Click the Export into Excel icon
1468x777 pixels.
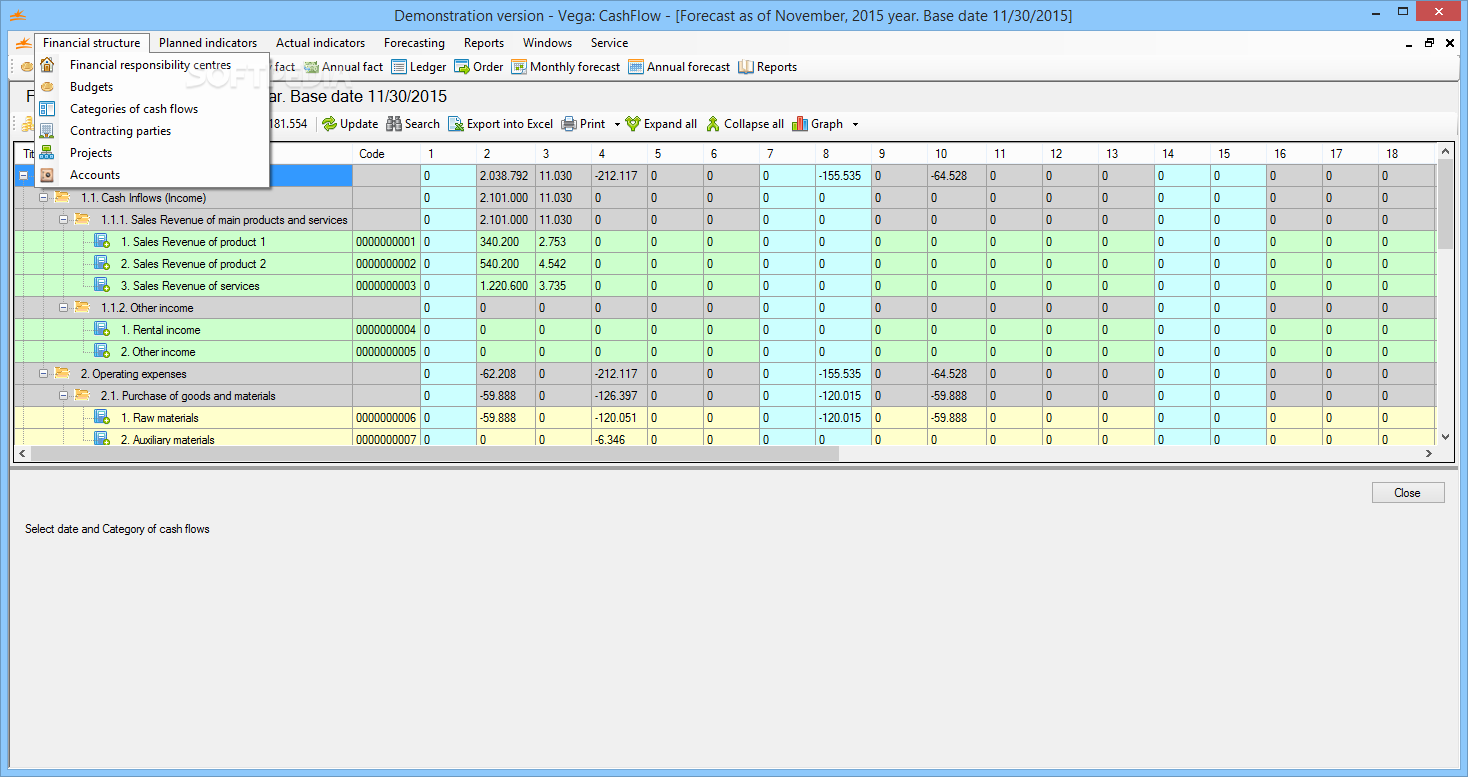coord(456,124)
